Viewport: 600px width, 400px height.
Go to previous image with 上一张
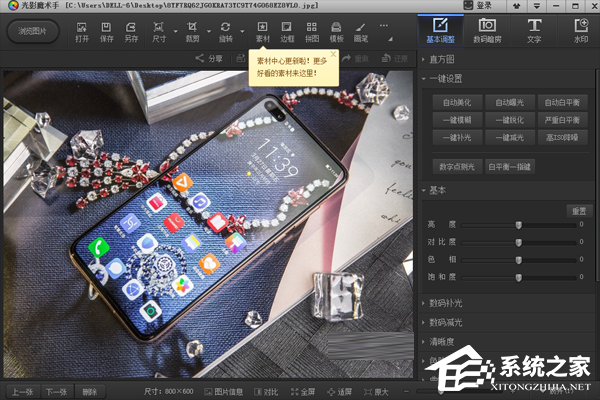(23, 392)
